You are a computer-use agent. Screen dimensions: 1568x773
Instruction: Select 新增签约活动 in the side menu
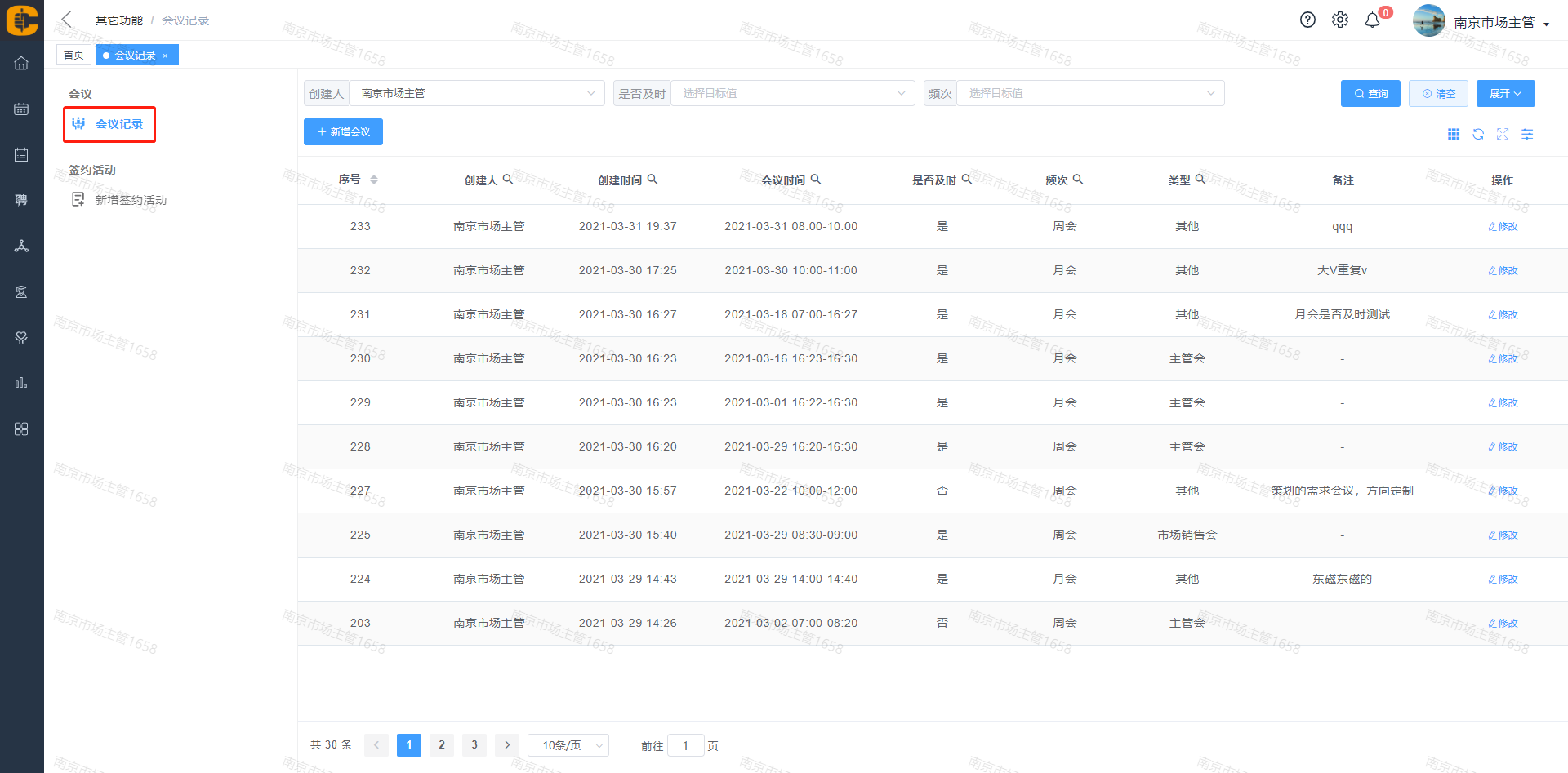pos(131,200)
